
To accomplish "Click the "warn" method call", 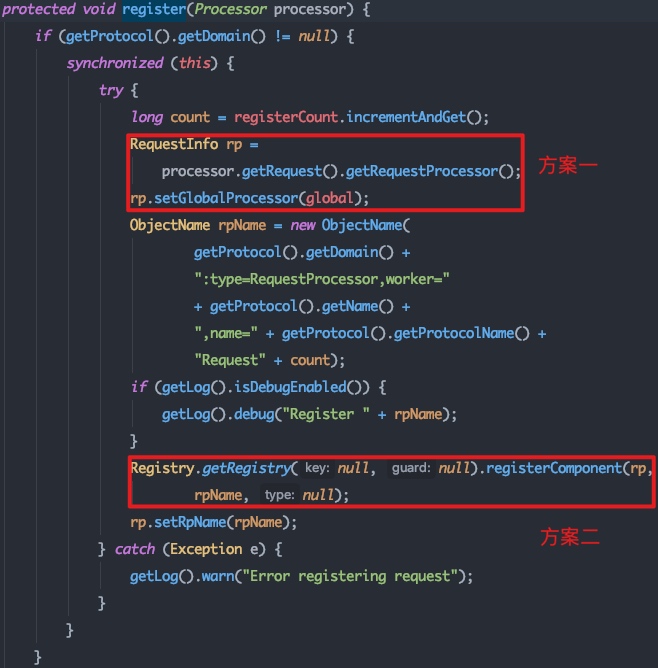I will tap(218, 576).
